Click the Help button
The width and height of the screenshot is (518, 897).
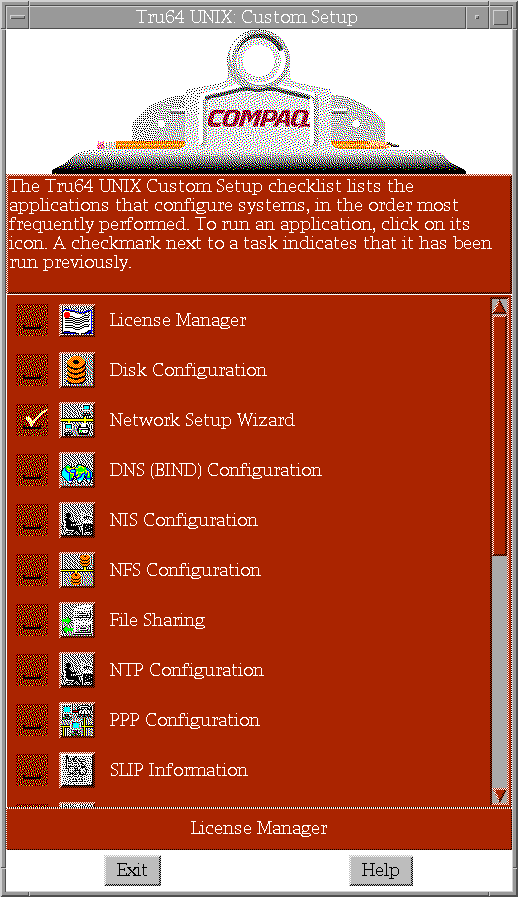point(381,870)
